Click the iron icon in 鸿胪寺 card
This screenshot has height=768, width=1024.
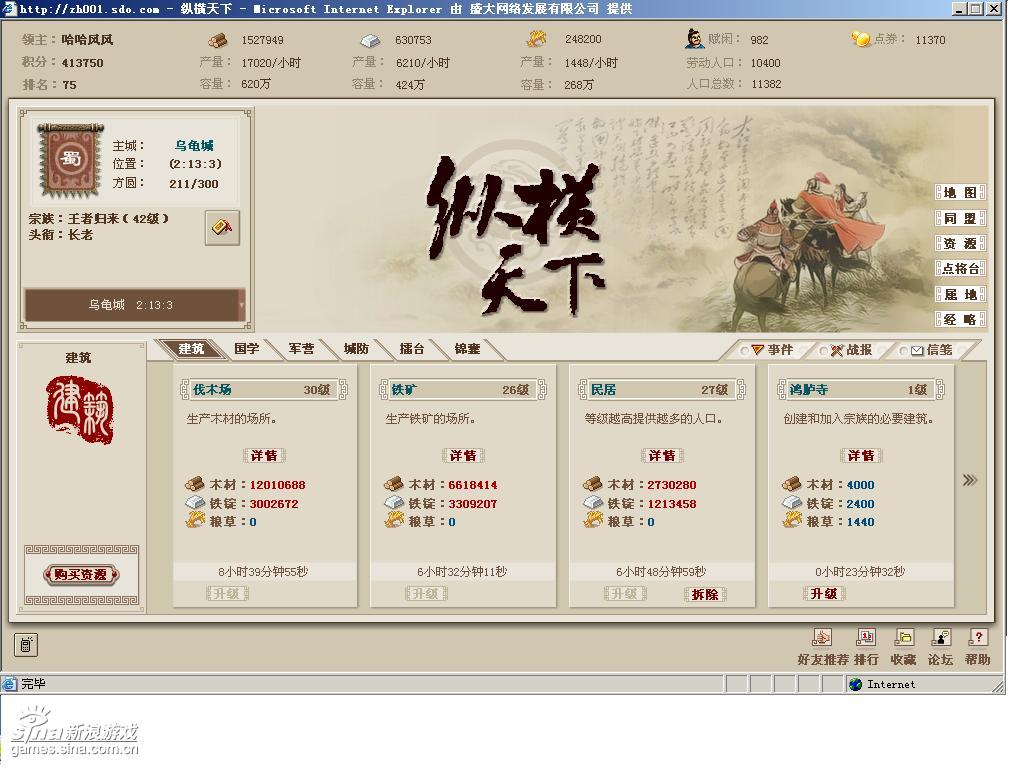point(792,503)
